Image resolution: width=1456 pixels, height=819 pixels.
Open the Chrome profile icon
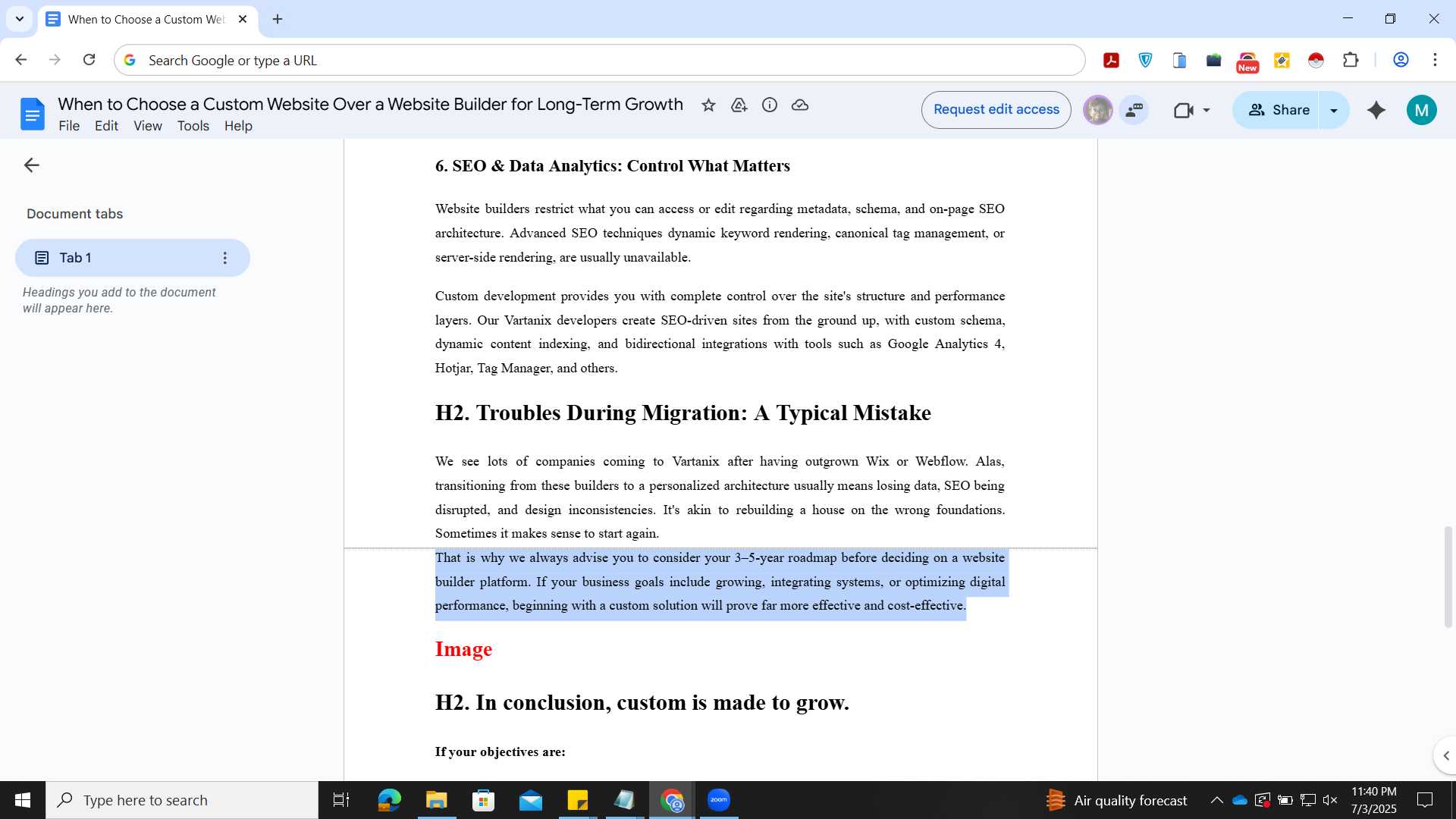[1401, 60]
